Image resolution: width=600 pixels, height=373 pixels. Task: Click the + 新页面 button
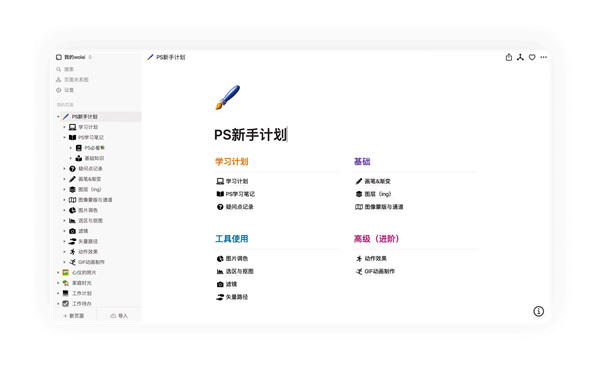point(74,316)
